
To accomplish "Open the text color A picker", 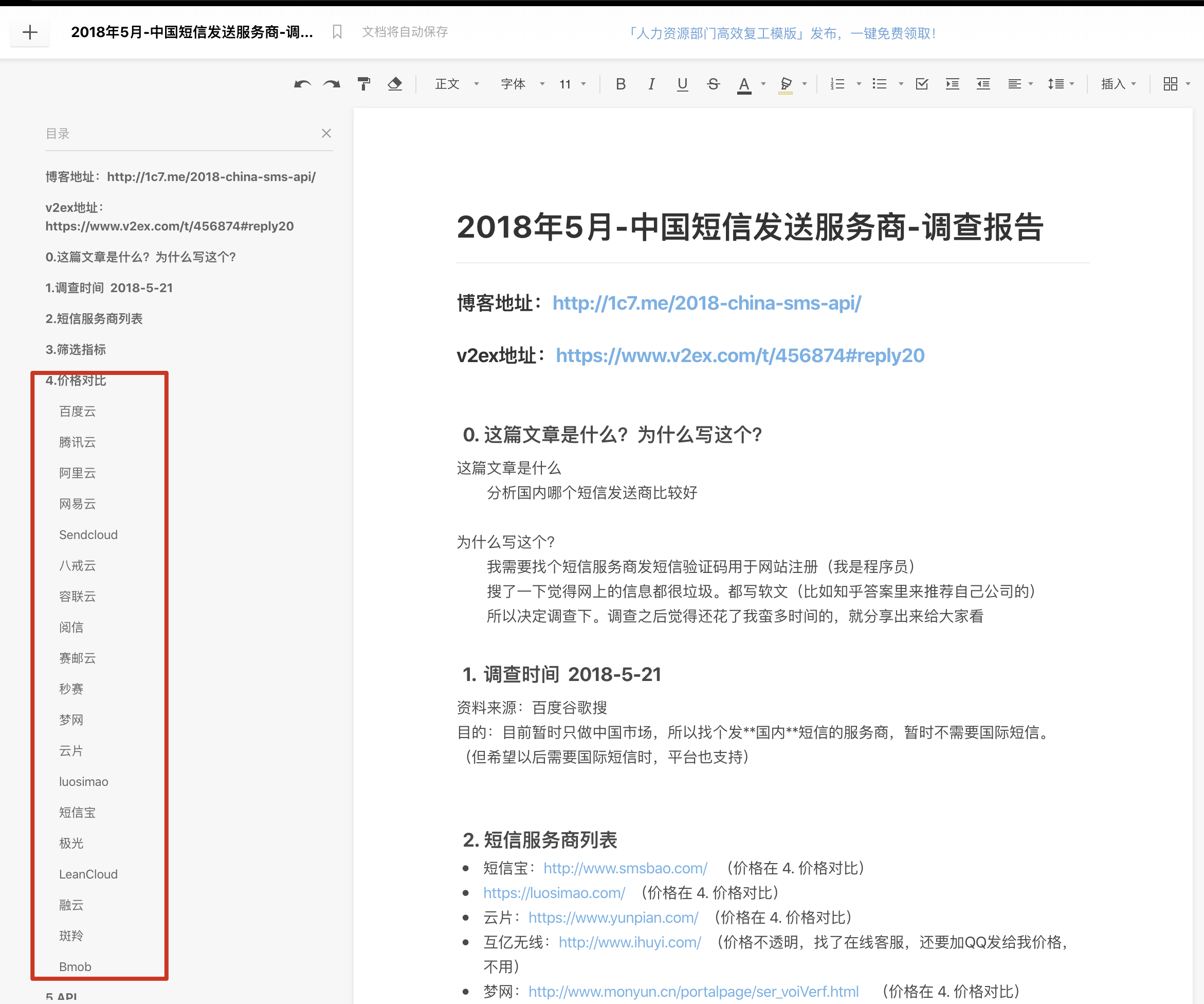I will point(743,84).
